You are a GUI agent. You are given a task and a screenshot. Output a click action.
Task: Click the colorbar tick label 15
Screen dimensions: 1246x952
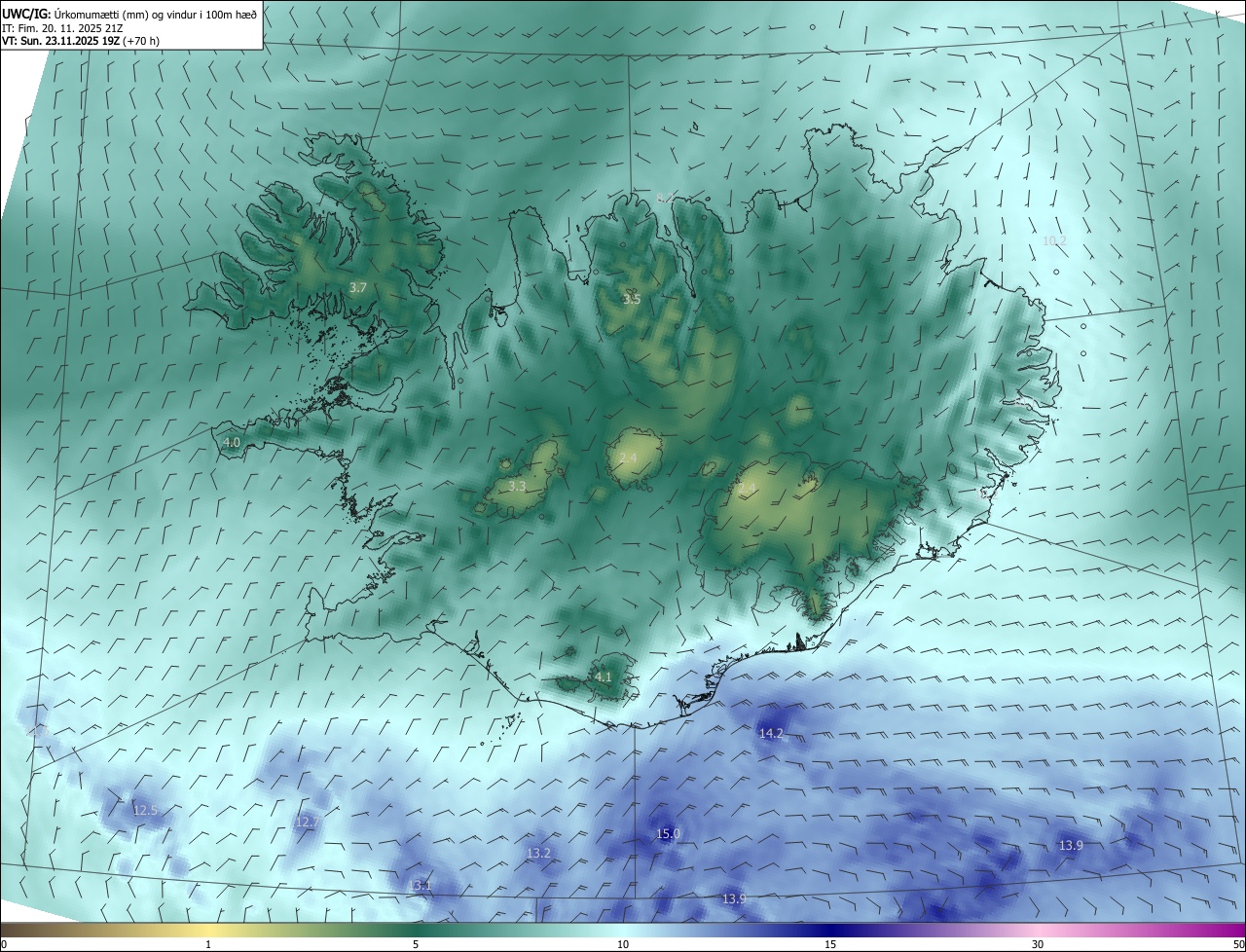click(830, 944)
